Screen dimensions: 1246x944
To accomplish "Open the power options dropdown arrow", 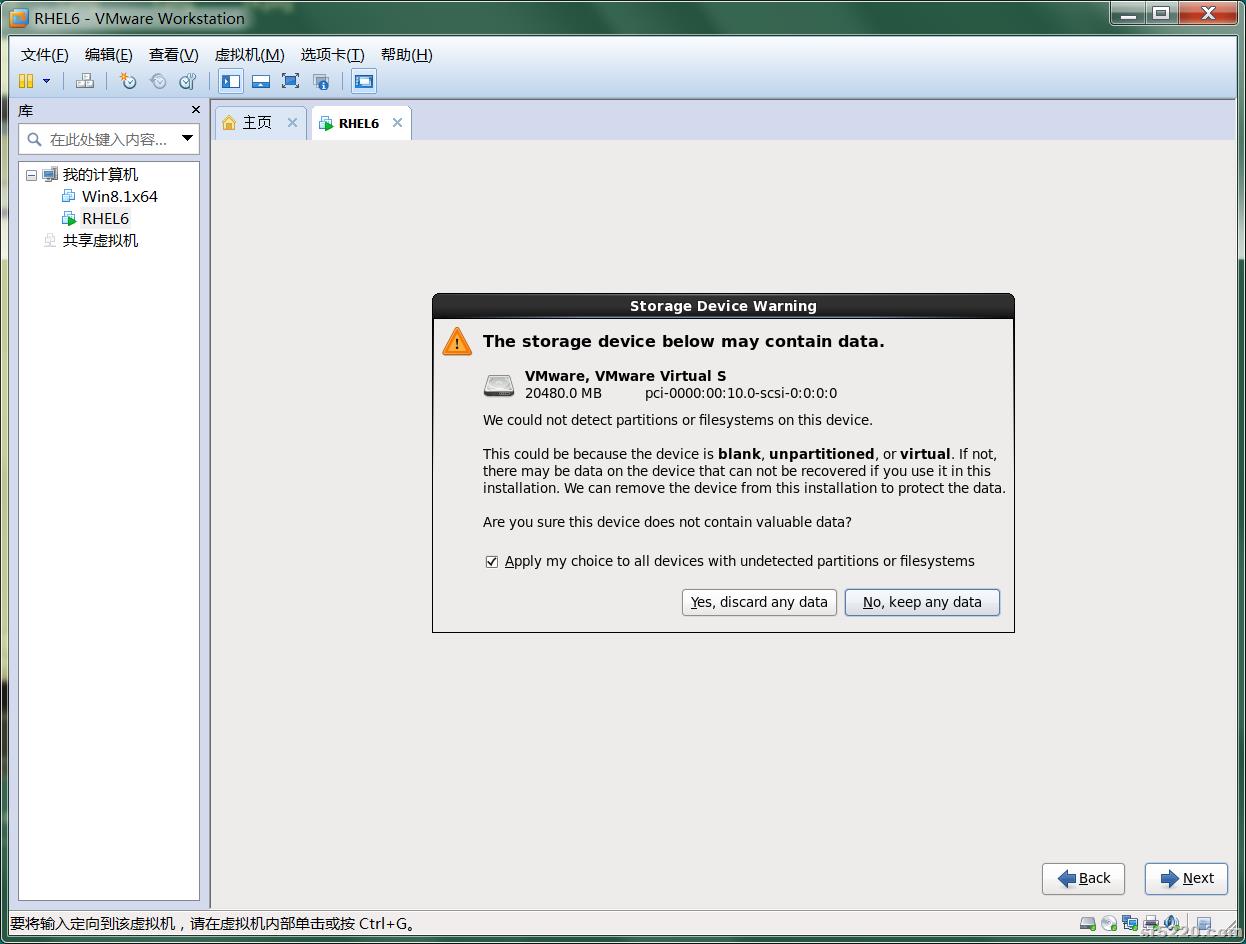I will coord(46,81).
